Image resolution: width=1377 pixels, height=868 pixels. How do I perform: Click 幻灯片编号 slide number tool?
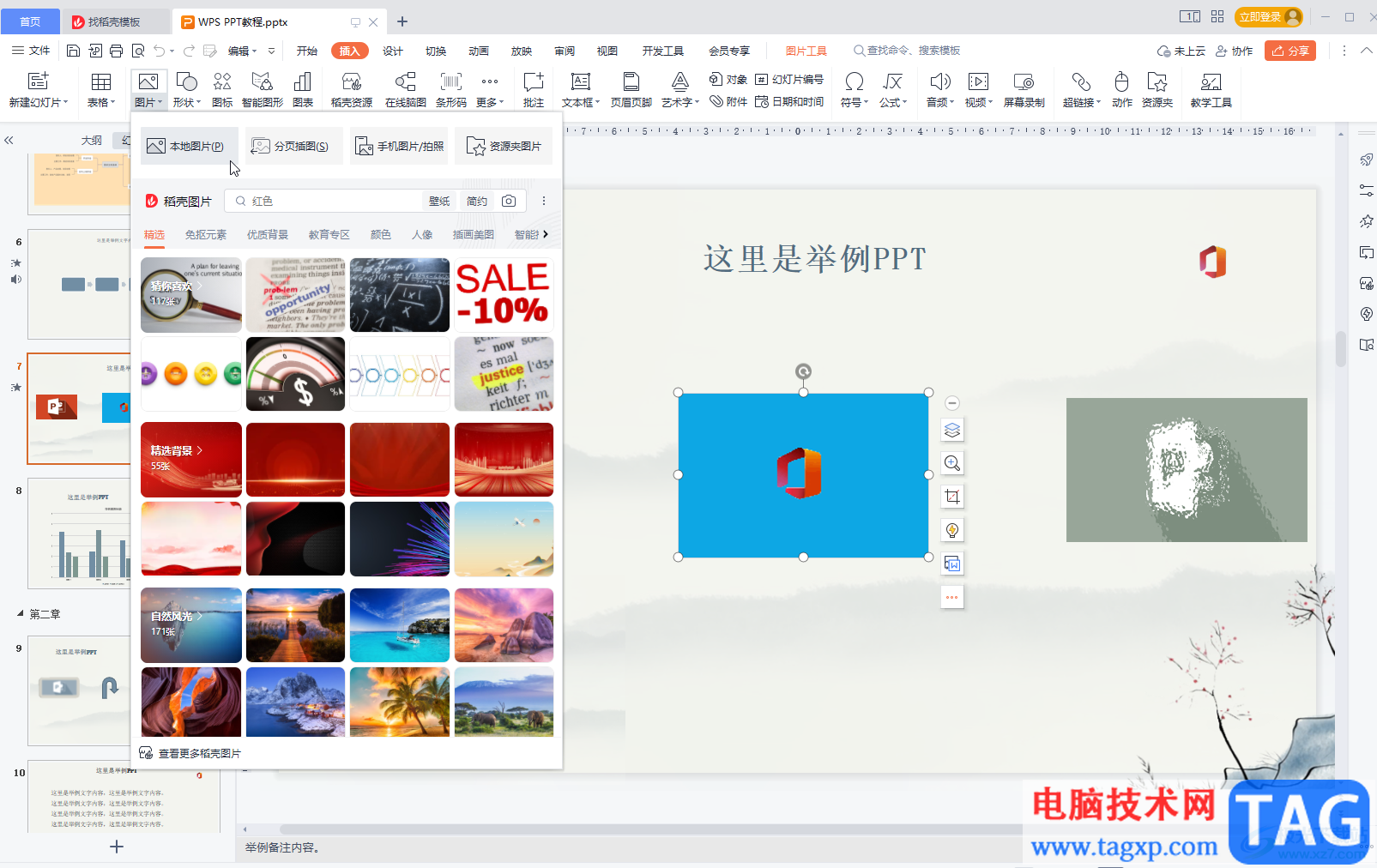789,80
